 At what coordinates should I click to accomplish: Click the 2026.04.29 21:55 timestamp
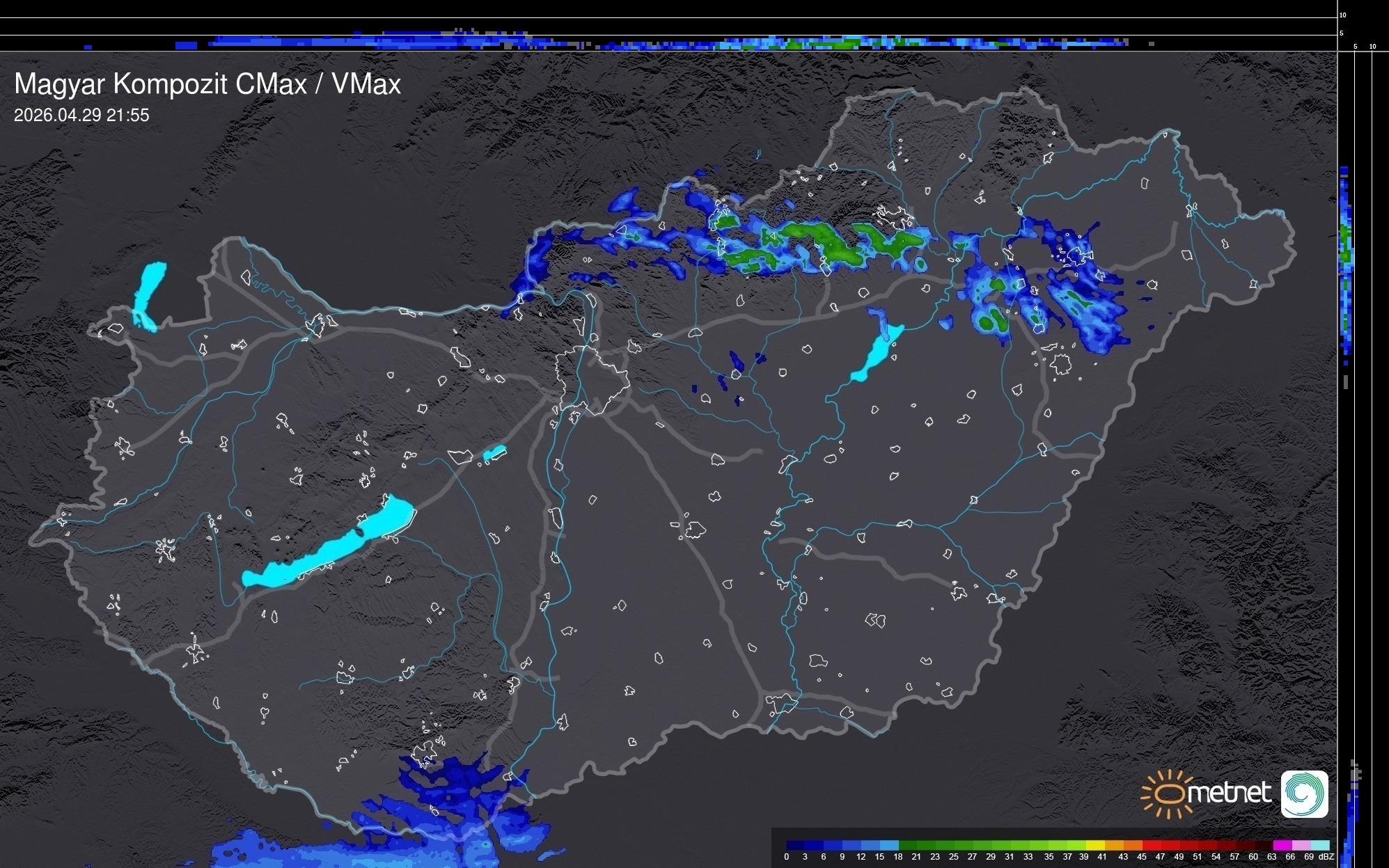pyautogui.click(x=81, y=116)
